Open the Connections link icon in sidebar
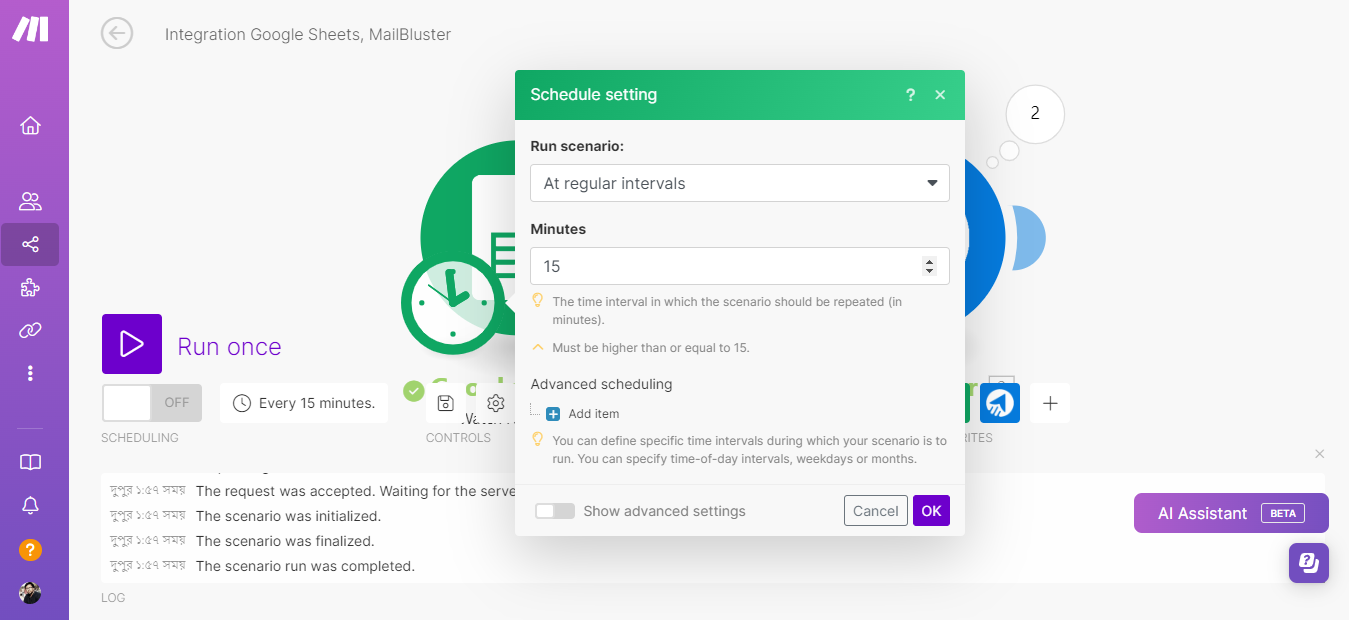Viewport: 1349px width, 620px height. [30, 331]
